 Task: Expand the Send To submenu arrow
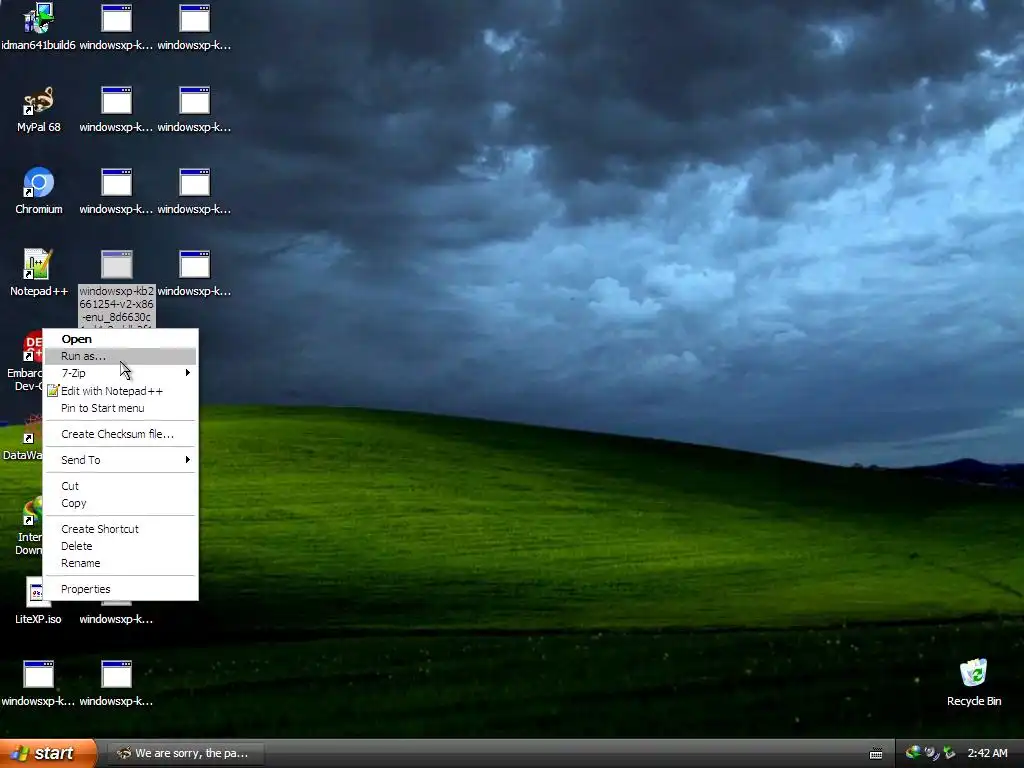pyautogui.click(x=187, y=460)
